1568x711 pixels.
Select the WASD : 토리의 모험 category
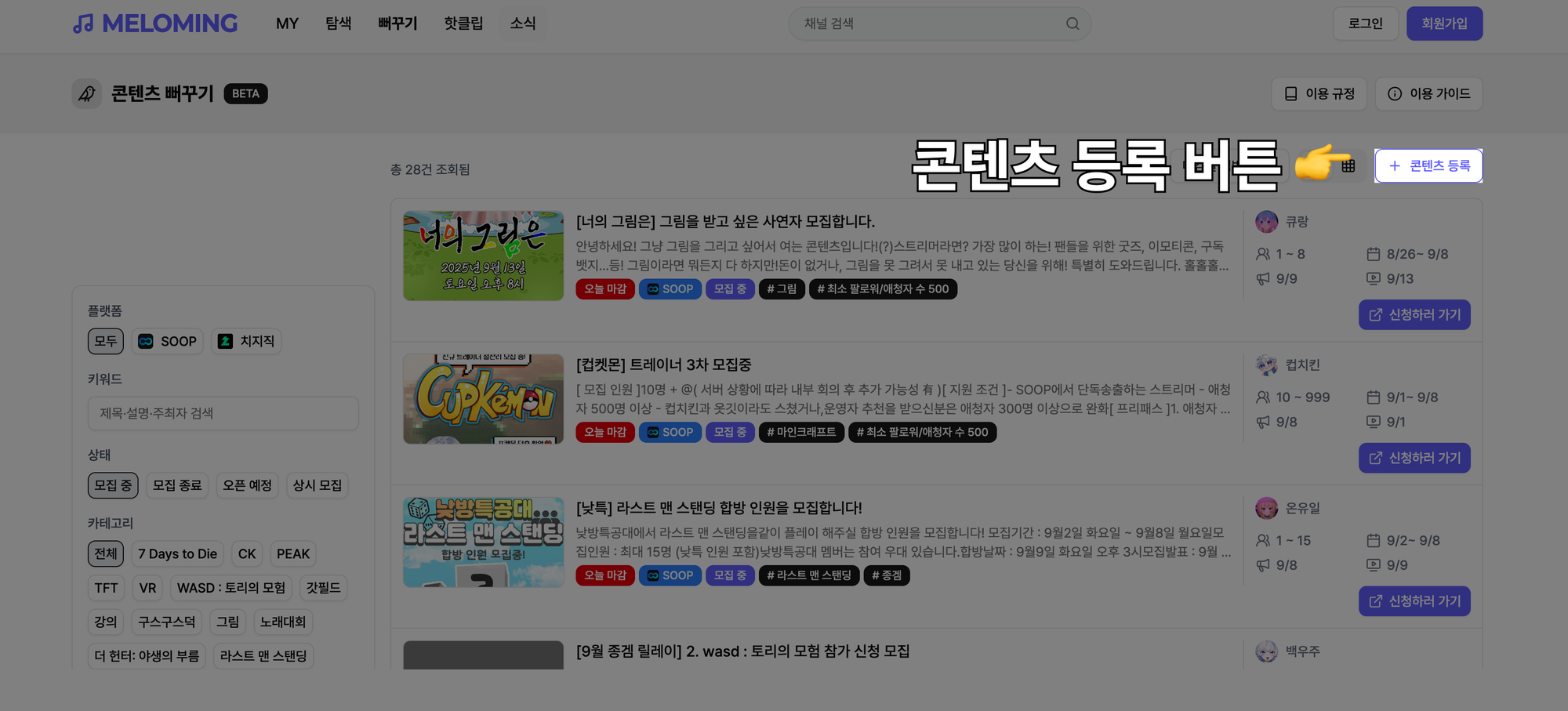tap(231, 588)
